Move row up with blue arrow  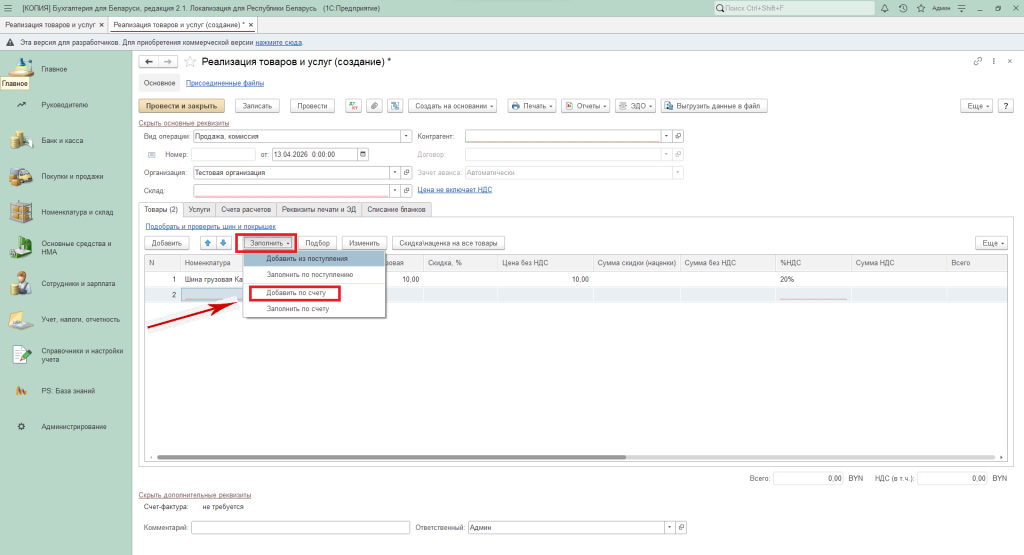coord(208,243)
